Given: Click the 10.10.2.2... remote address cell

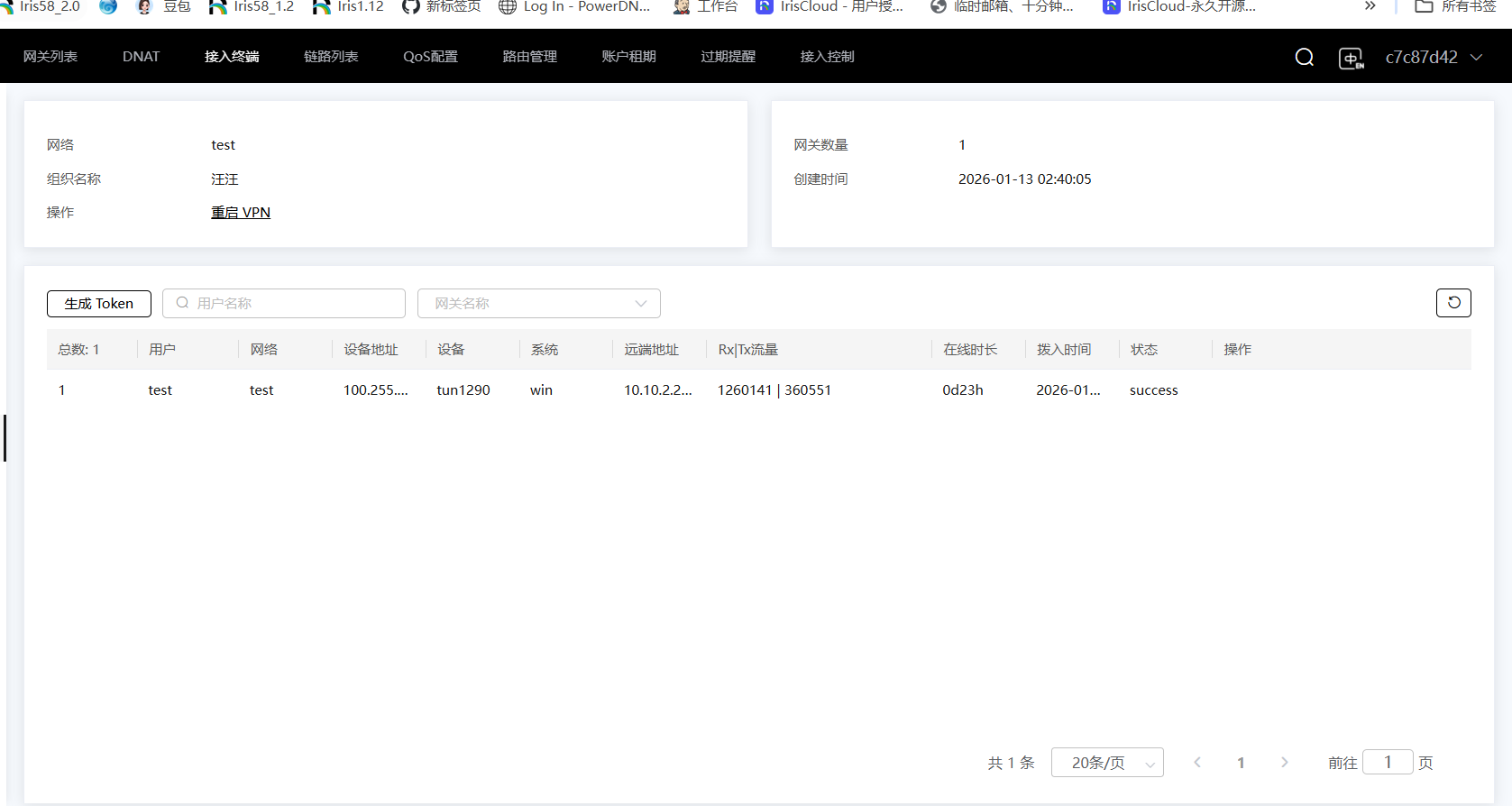Looking at the screenshot, I should click(658, 390).
